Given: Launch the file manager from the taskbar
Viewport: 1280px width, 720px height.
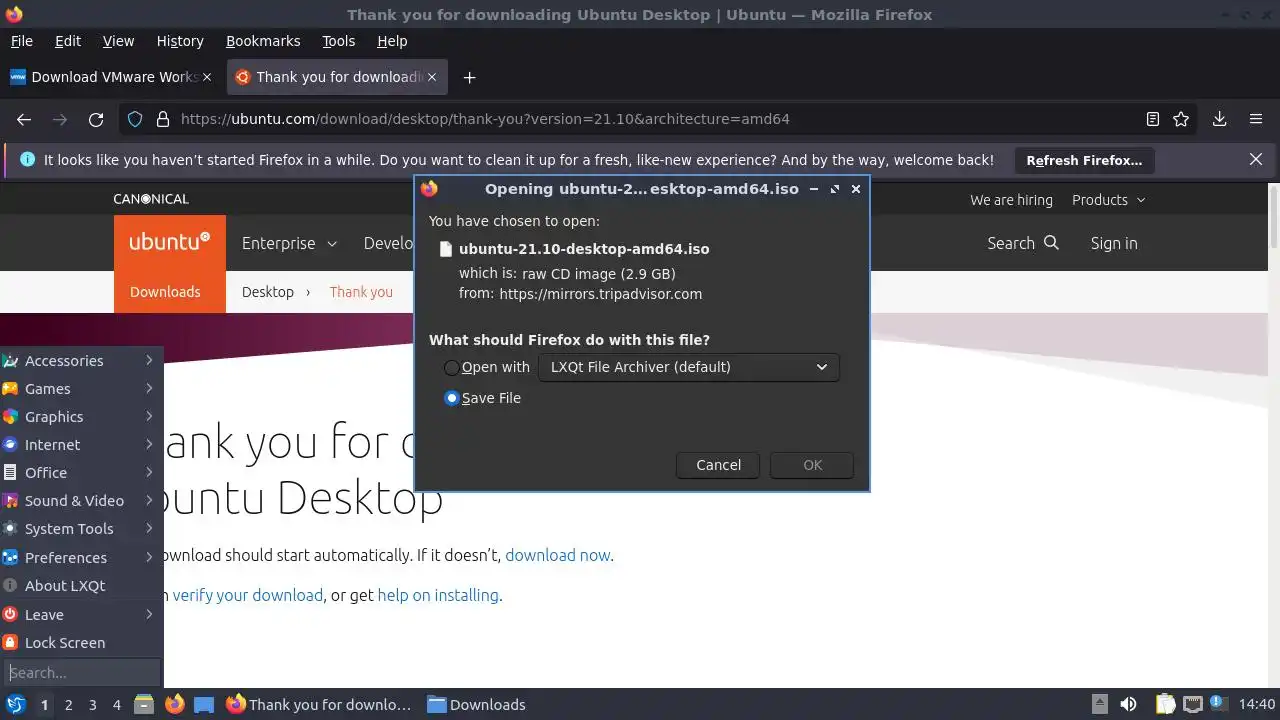Looking at the screenshot, I should click(144, 705).
